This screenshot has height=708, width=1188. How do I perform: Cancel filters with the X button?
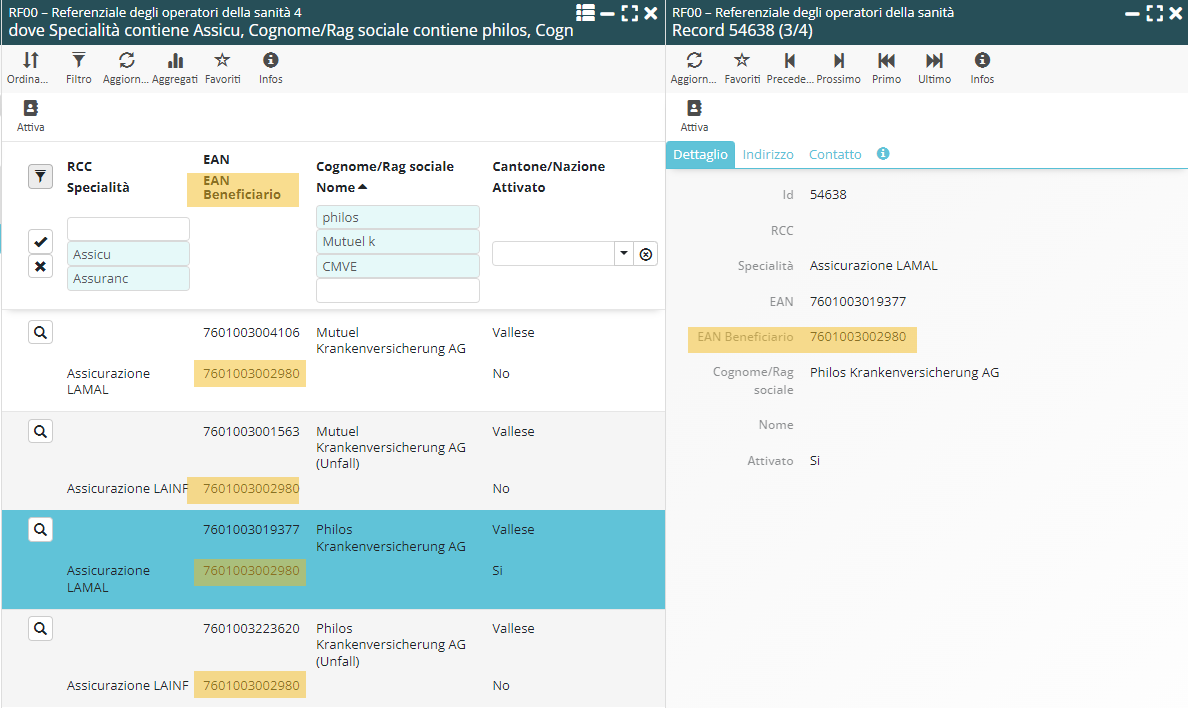click(x=40, y=267)
